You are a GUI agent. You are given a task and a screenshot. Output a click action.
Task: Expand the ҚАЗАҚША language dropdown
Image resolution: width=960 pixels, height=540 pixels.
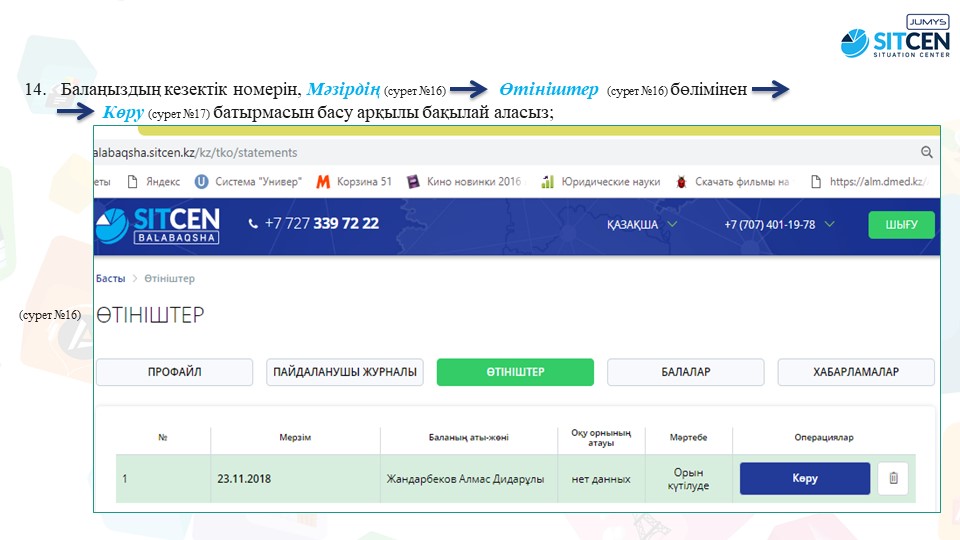point(641,225)
